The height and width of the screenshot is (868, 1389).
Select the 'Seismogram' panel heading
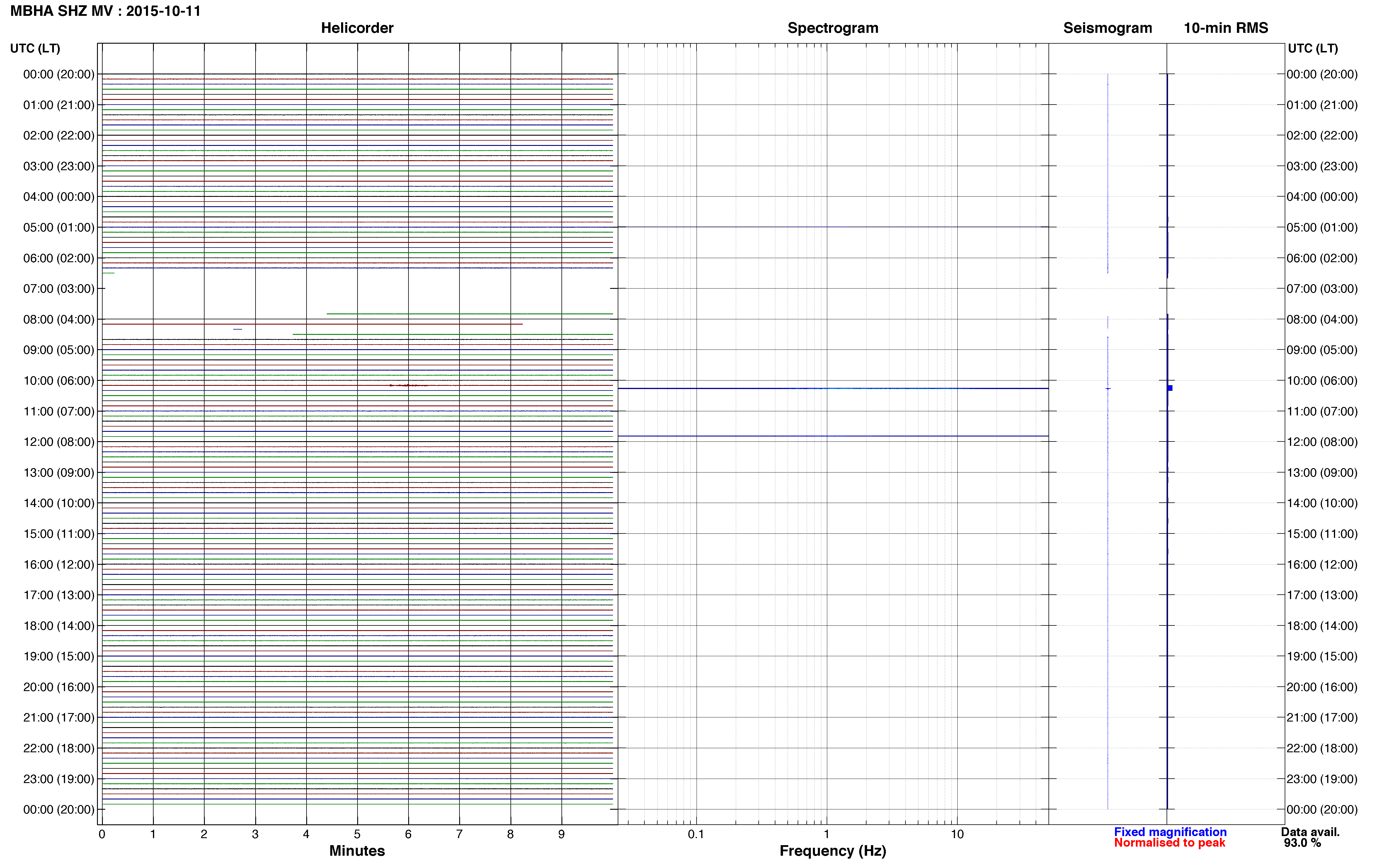click(1108, 28)
